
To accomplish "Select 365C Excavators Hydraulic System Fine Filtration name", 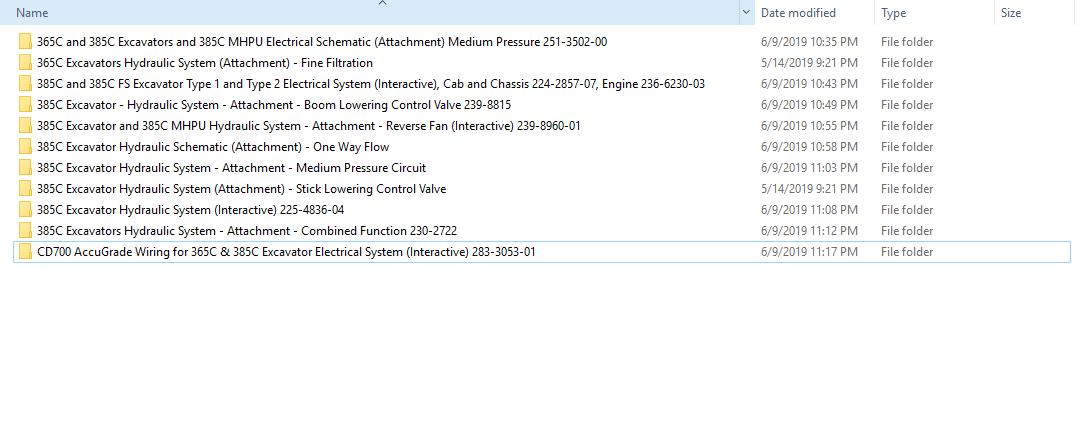I will point(205,62).
